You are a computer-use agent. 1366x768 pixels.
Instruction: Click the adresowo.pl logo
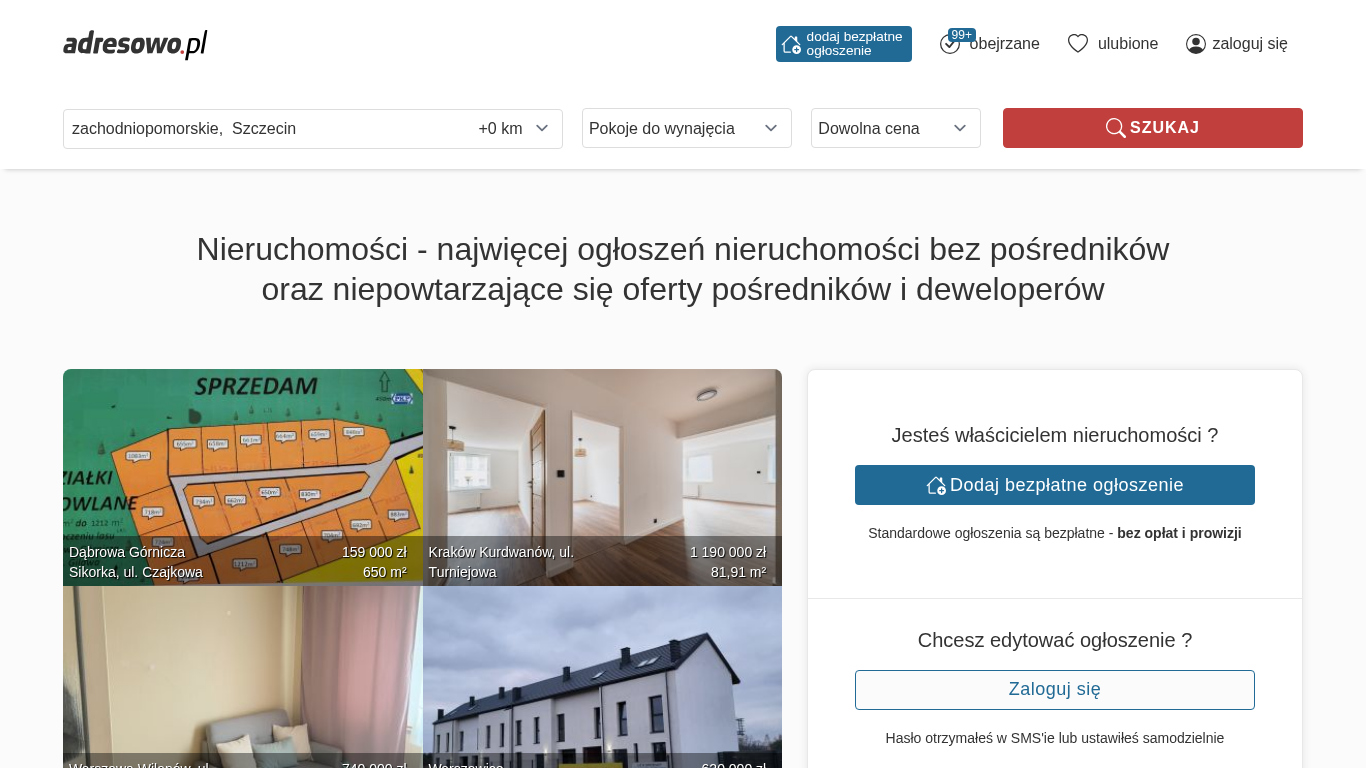point(135,44)
